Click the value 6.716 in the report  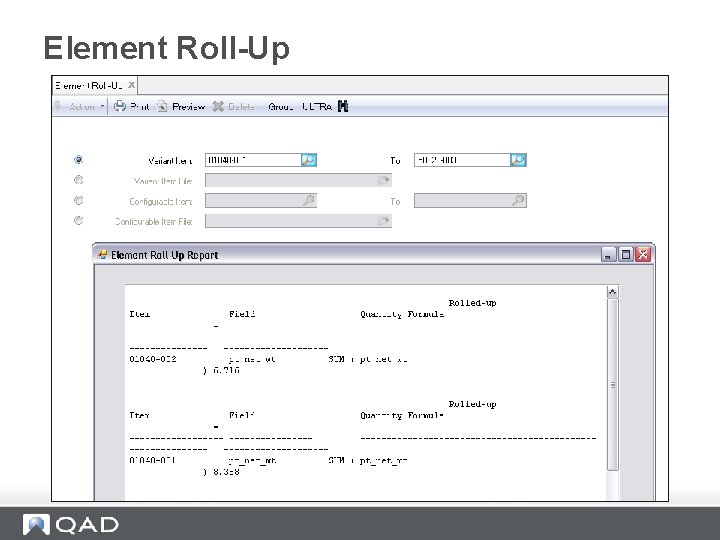[x=226, y=370]
